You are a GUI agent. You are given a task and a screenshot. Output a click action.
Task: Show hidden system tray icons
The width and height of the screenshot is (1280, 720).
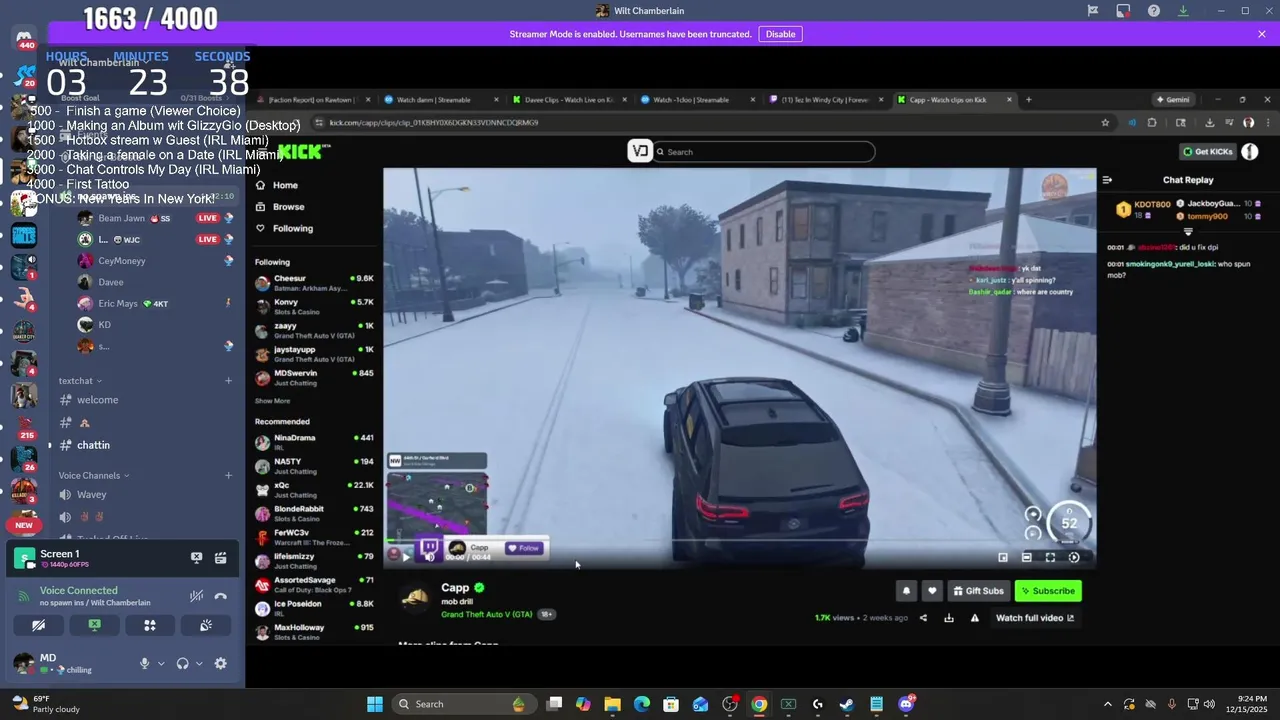[1107, 704]
